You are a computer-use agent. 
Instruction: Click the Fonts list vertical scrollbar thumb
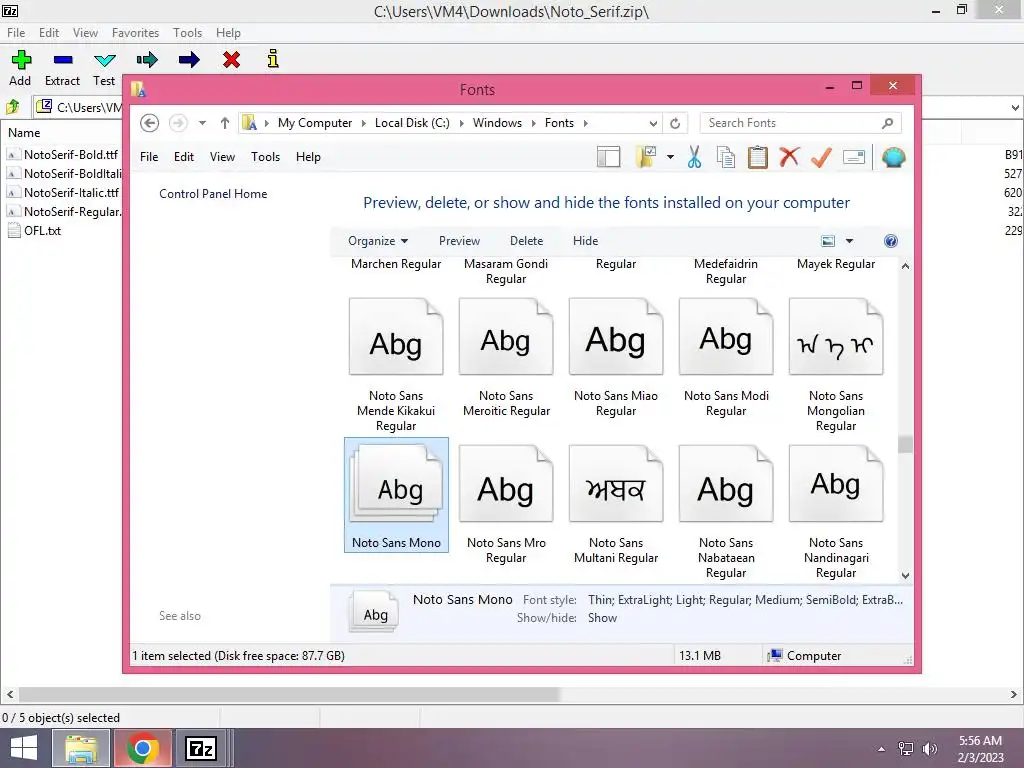tap(905, 444)
